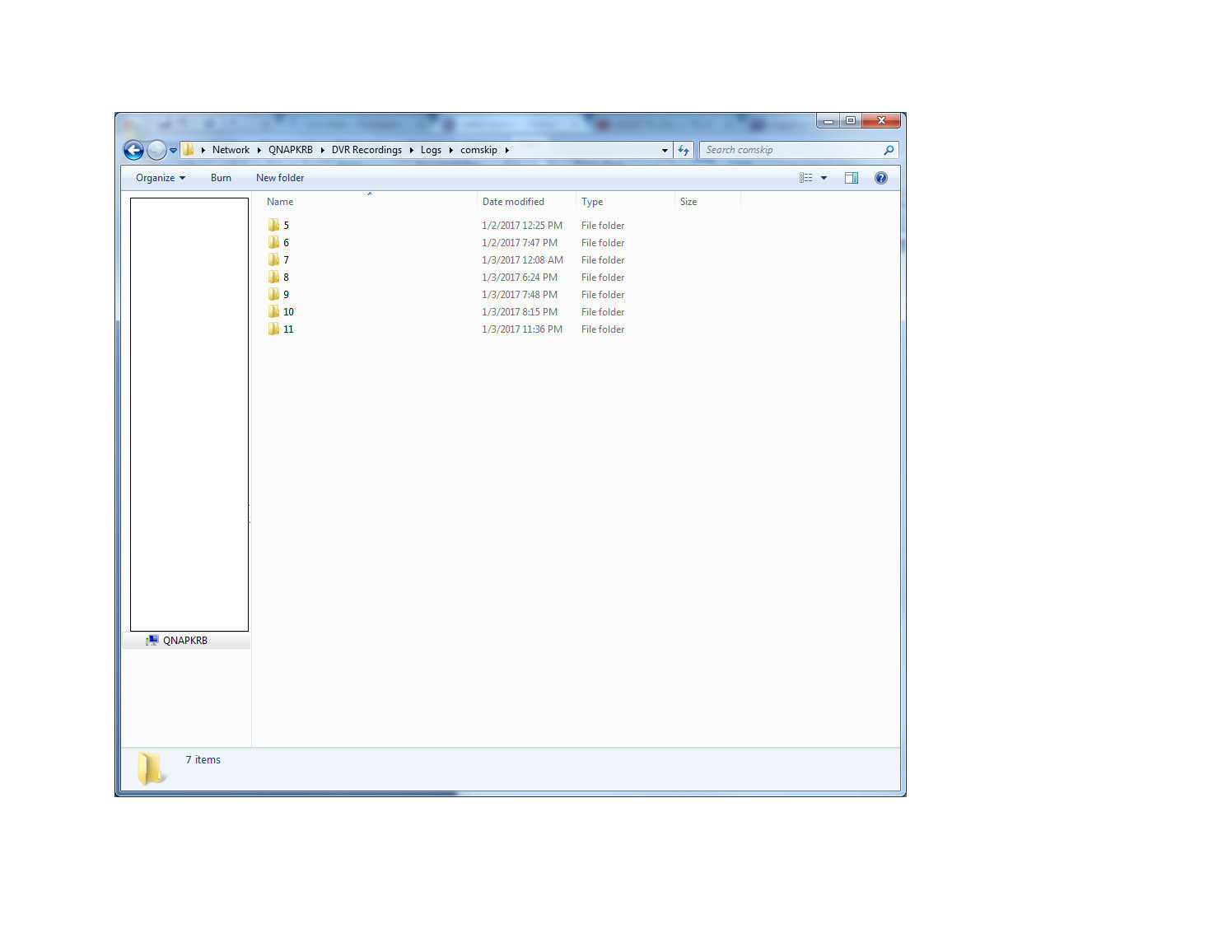Image resolution: width=1232 pixels, height=952 pixels.
Task: Select QNAPKRB in the navigation pane
Action: tap(184, 641)
